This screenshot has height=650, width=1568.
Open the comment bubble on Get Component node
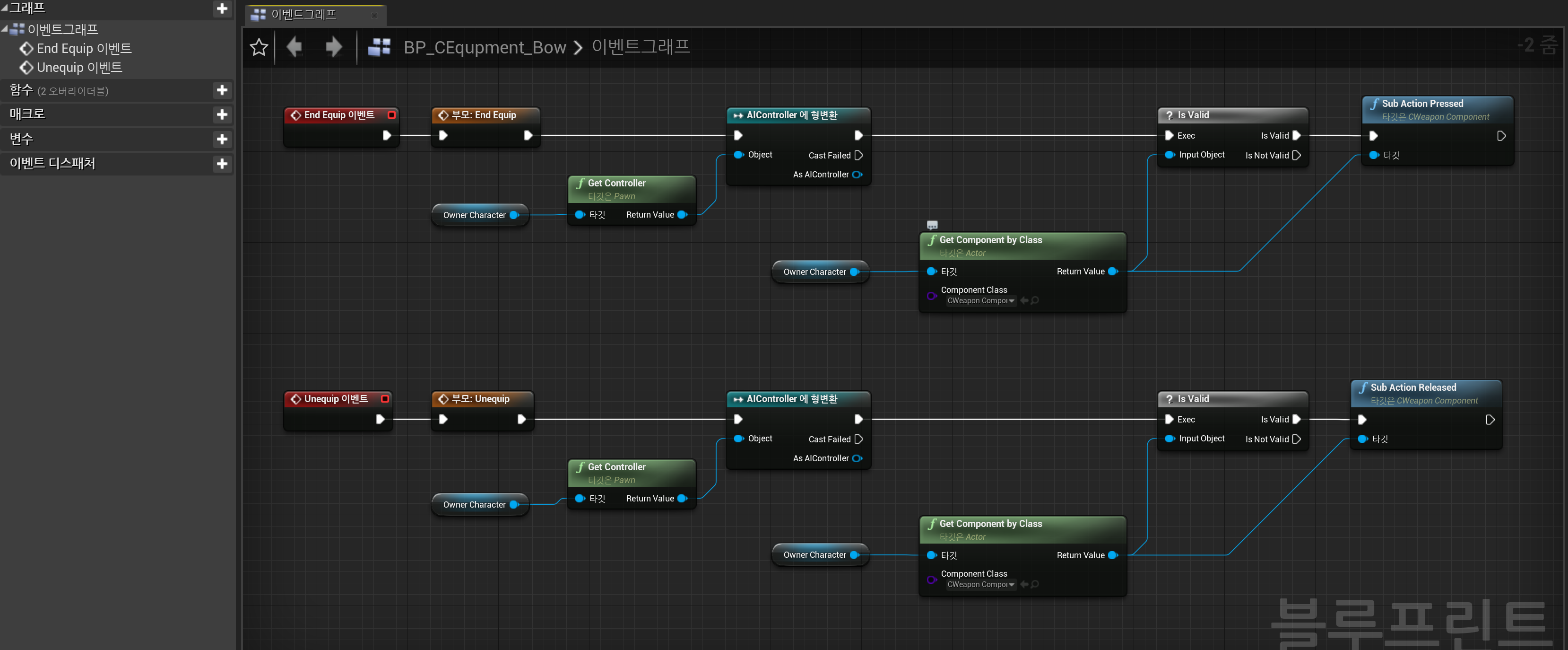pos(932,225)
